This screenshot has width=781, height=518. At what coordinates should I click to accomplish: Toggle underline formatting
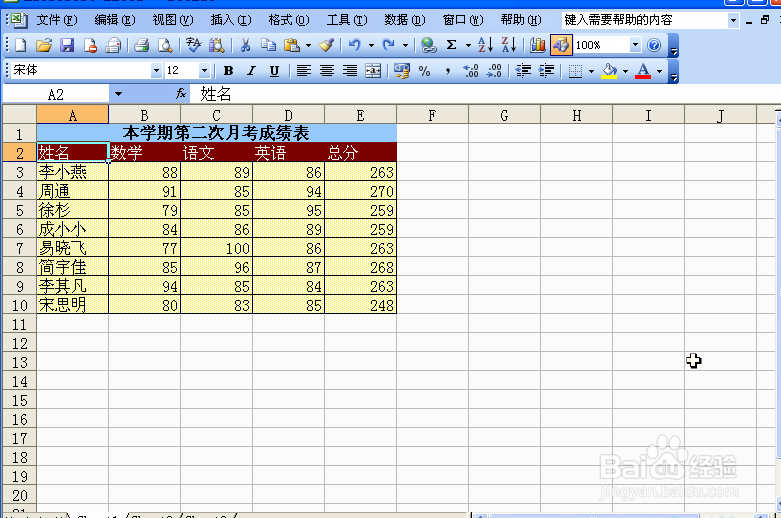(x=274, y=71)
